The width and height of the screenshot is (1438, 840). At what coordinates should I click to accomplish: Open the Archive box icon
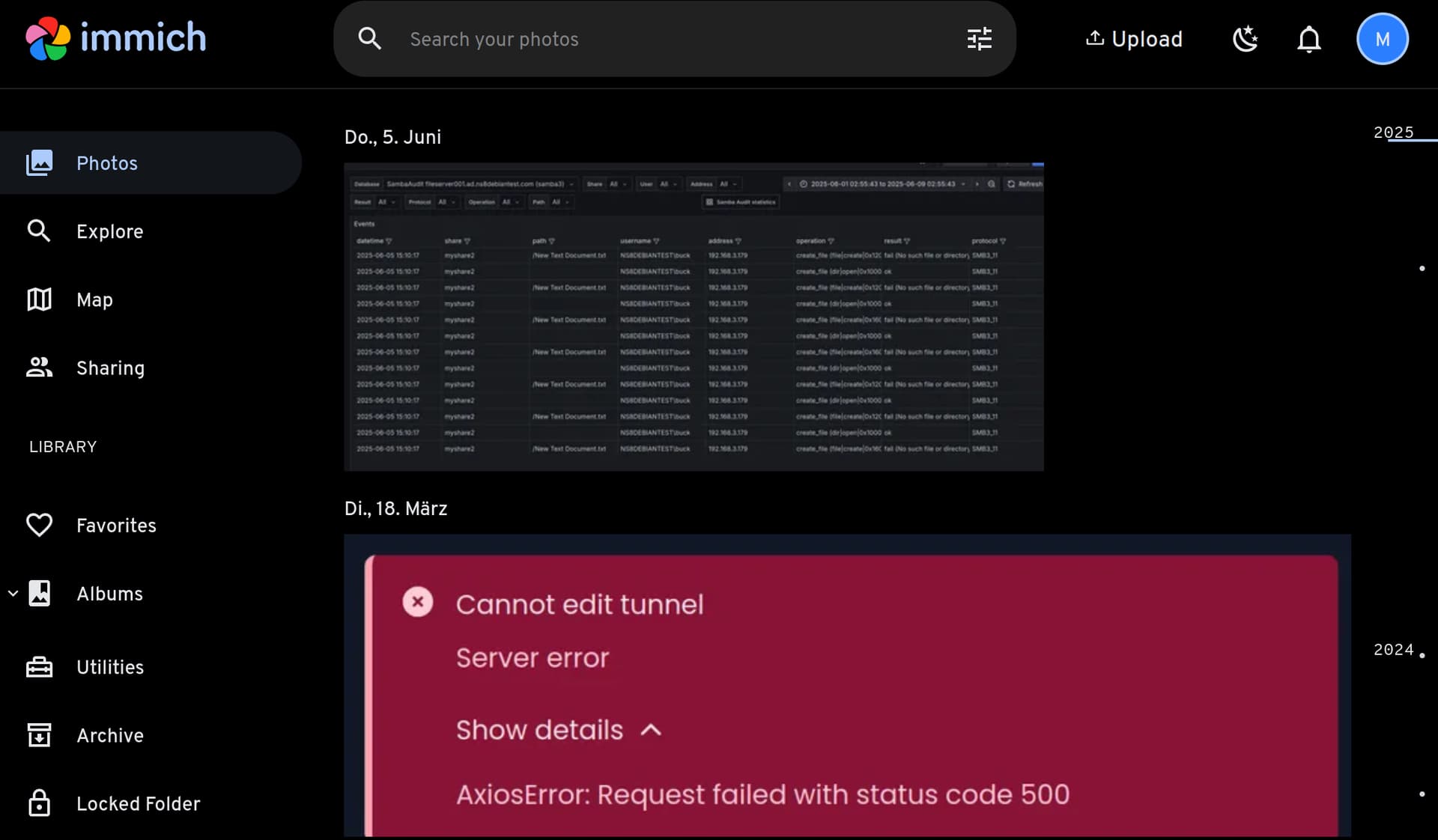coord(39,735)
